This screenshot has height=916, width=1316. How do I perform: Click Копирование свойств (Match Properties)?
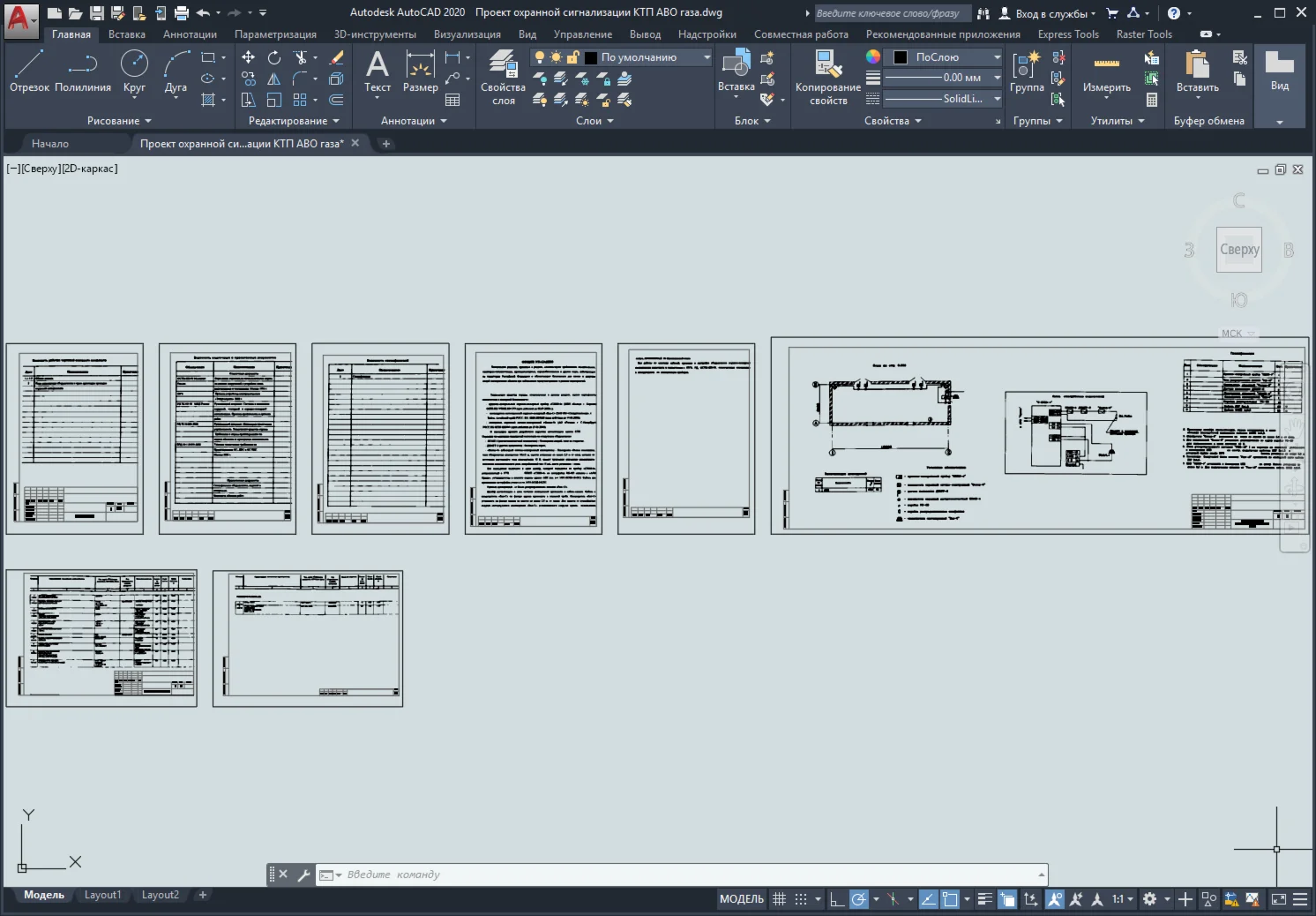point(828,78)
